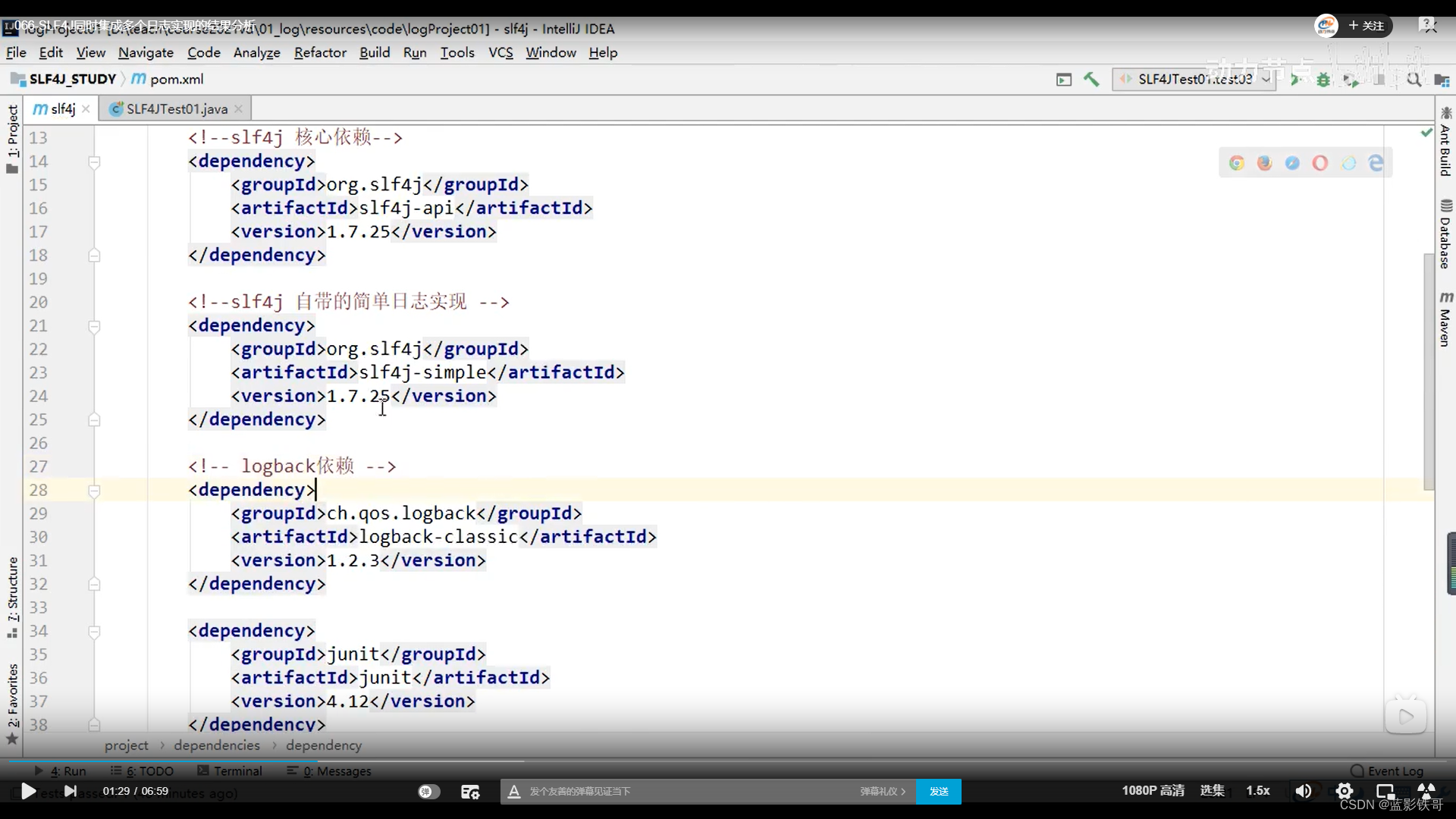1456x819 pixels.
Task: Open the SLF4JTest01.test03 run configuration dropdown
Action: point(1193,79)
